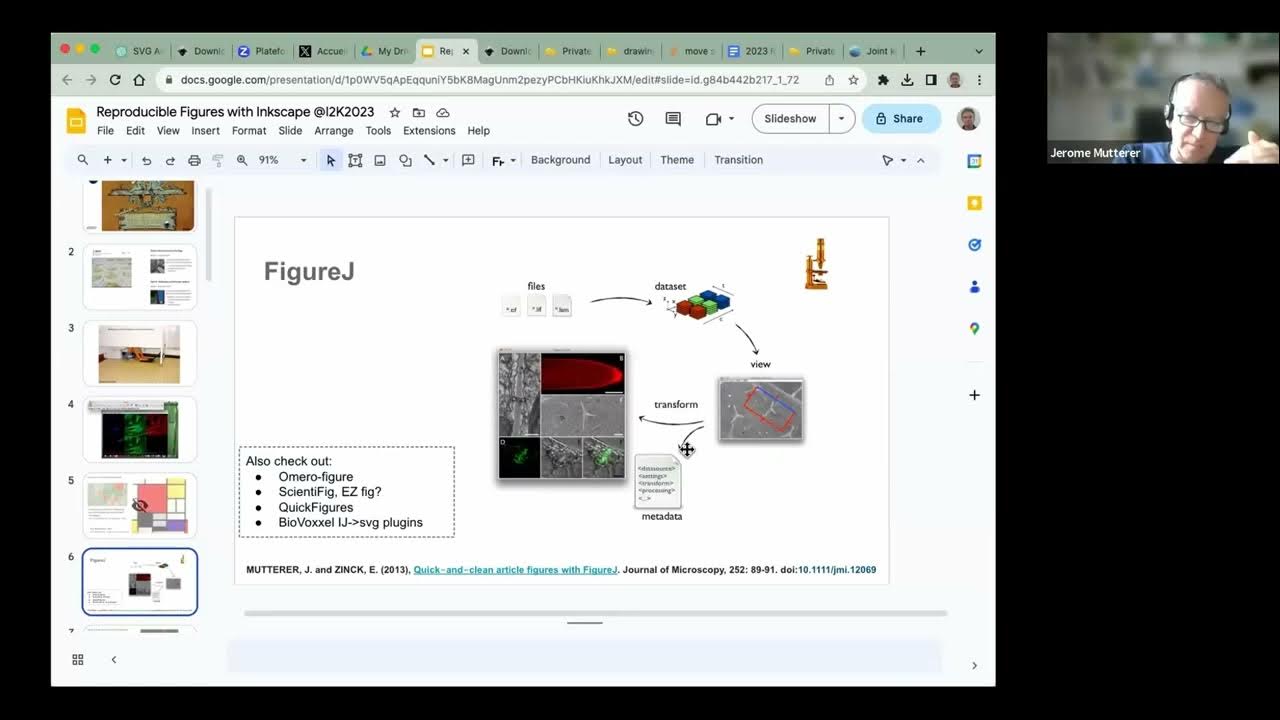This screenshot has width=1280, height=720.
Task: Get add-ons with side panel plus
Action: pos(974,395)
